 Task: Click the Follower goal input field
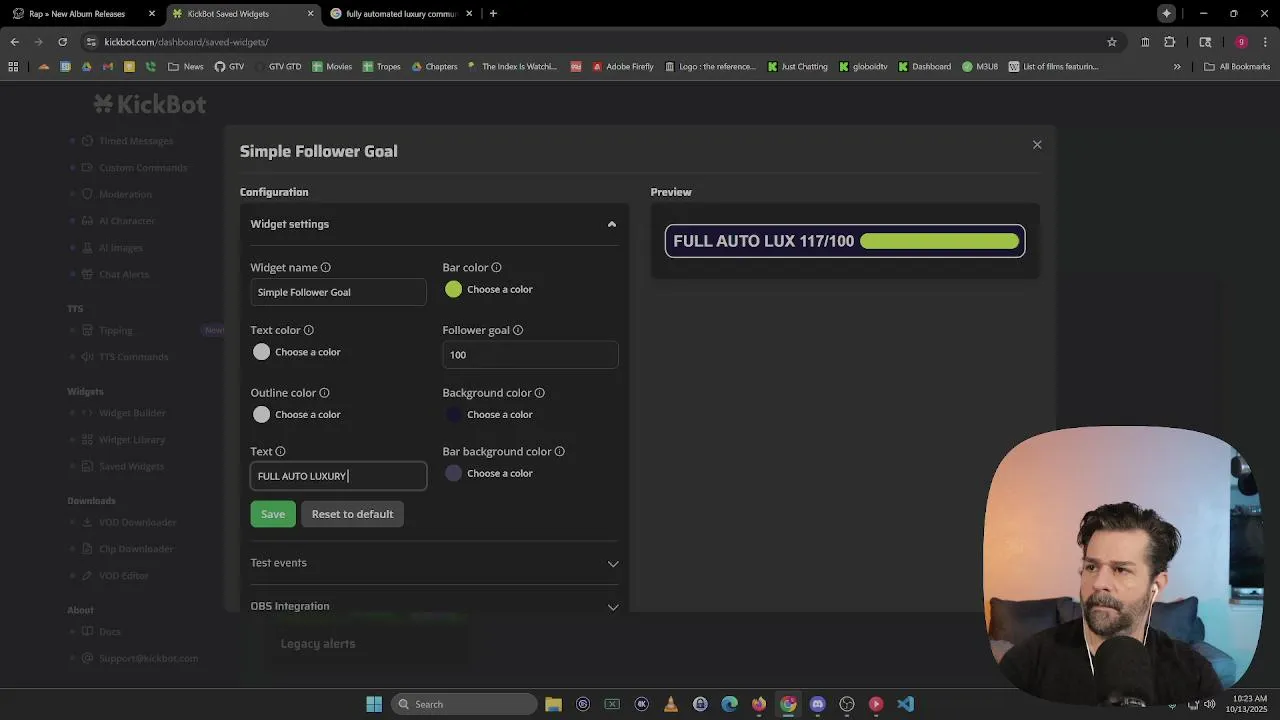[530, 355]
